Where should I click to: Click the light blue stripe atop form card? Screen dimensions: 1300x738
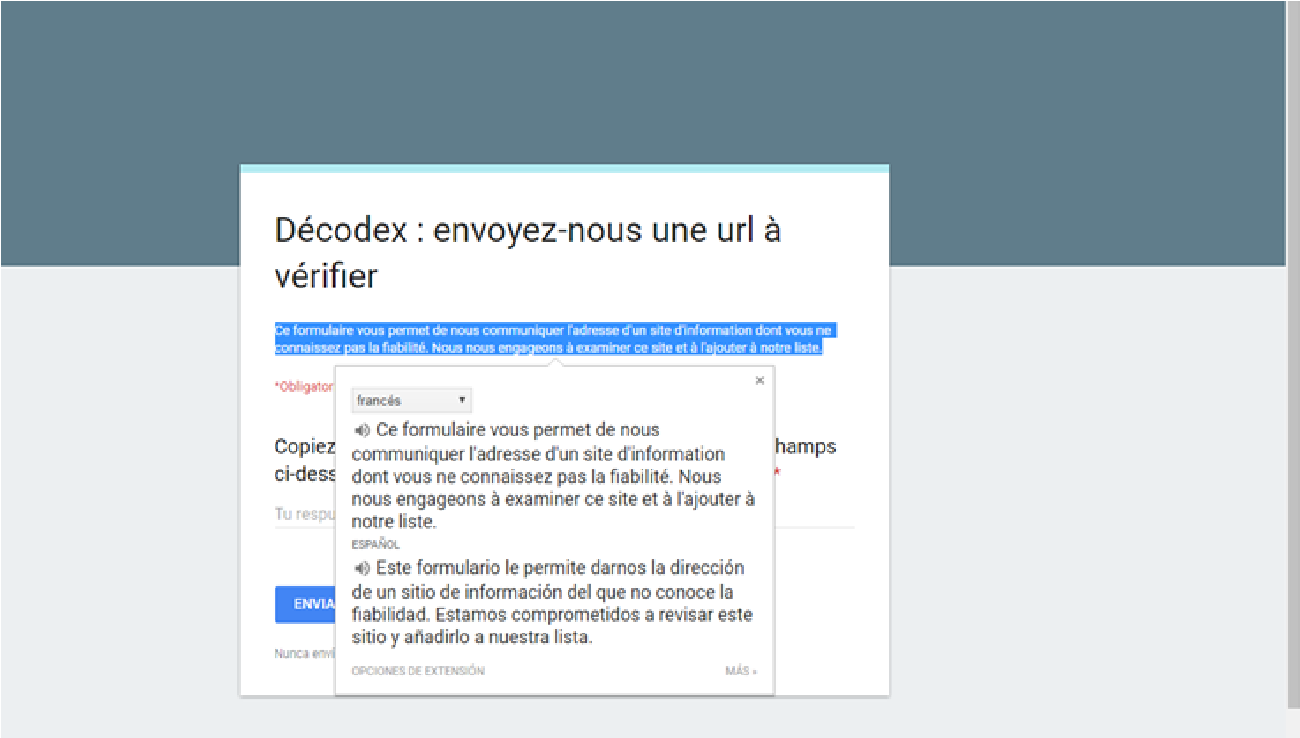pyautogui.click(x=564, y=169)
